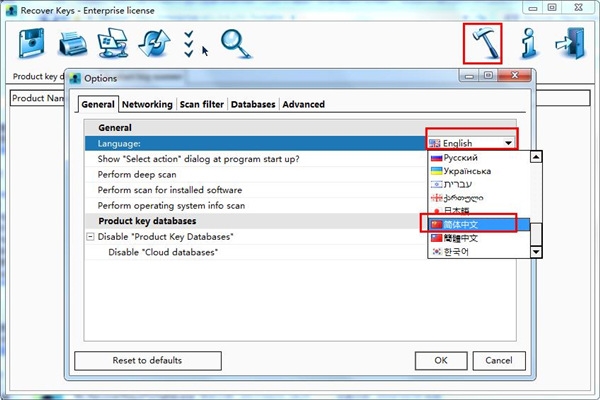600x400 pixels.
Task: Open the Scan filter tab
Action: [201, 104]
